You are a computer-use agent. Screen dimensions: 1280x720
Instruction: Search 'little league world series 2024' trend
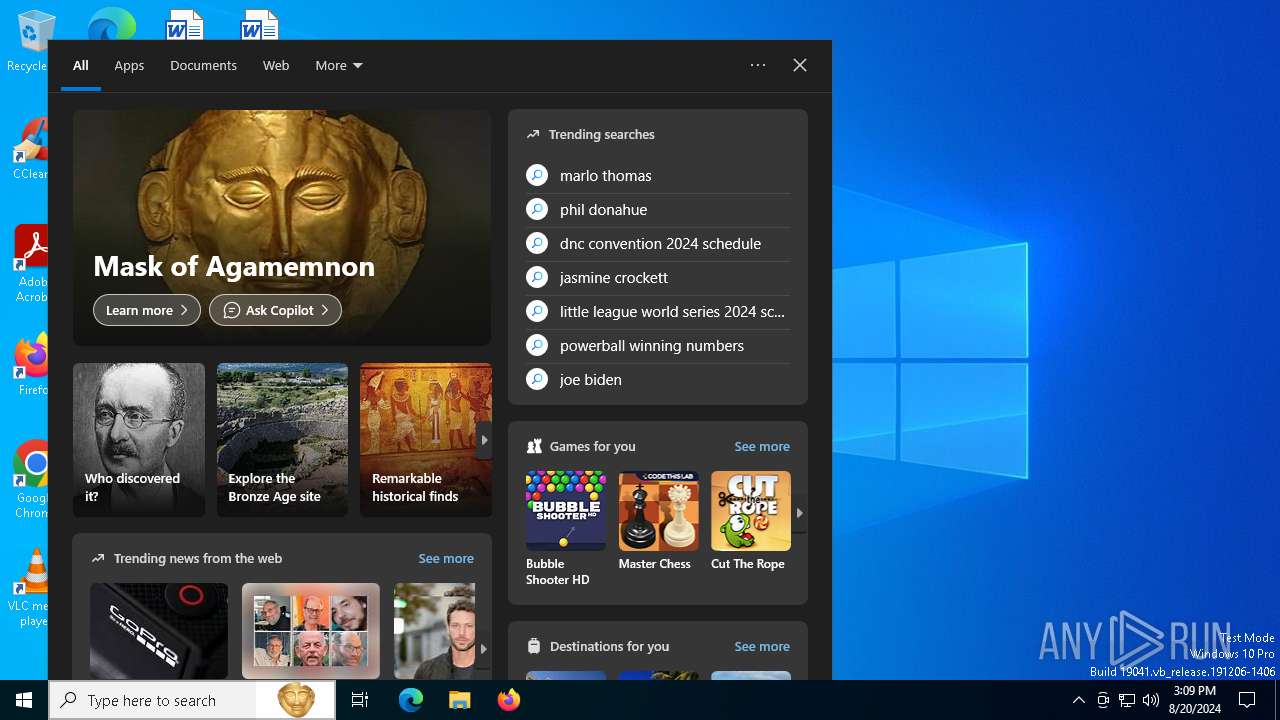click(658, 312)
